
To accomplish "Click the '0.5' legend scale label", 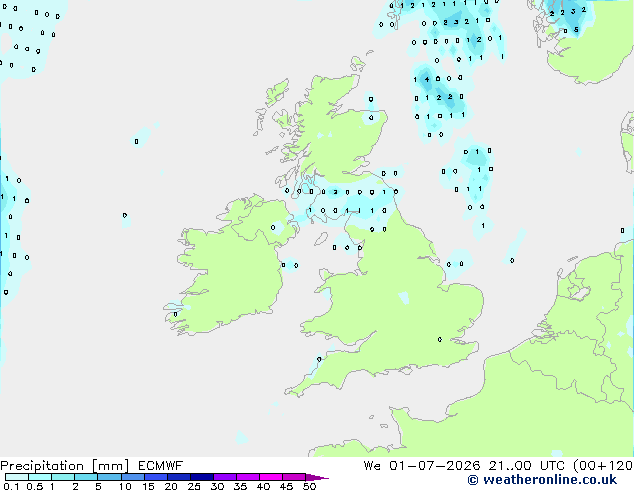I will pos(35,486).
